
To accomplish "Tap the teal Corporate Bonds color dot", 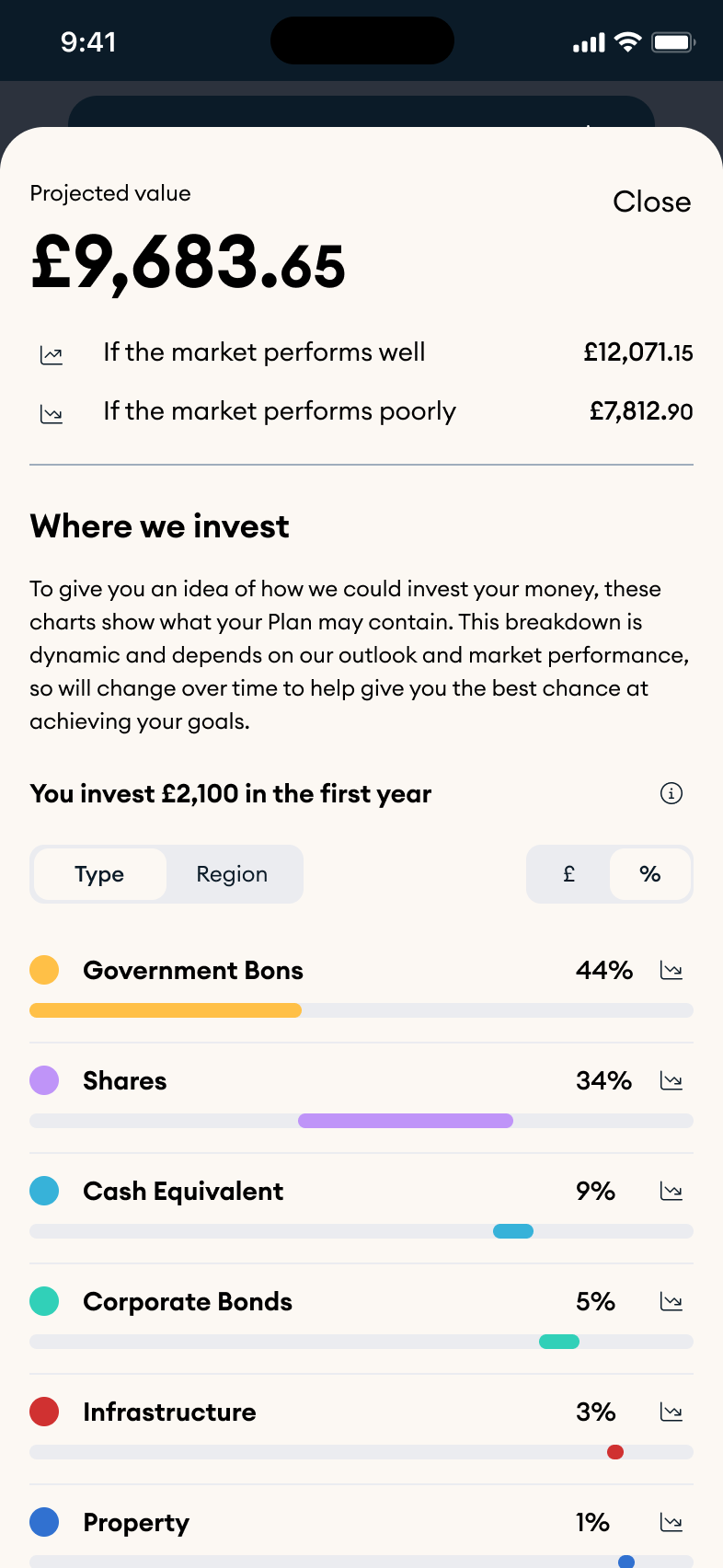I will point(44,1301).
